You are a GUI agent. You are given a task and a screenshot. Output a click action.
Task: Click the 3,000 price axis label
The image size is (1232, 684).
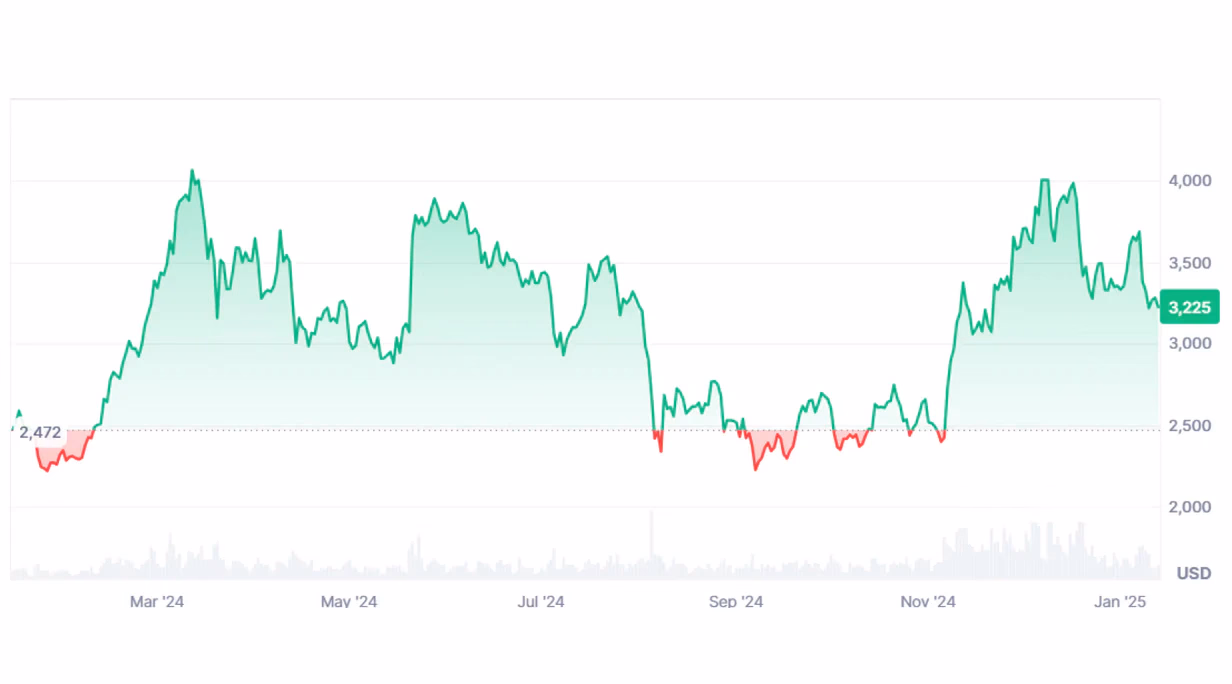1191,344
